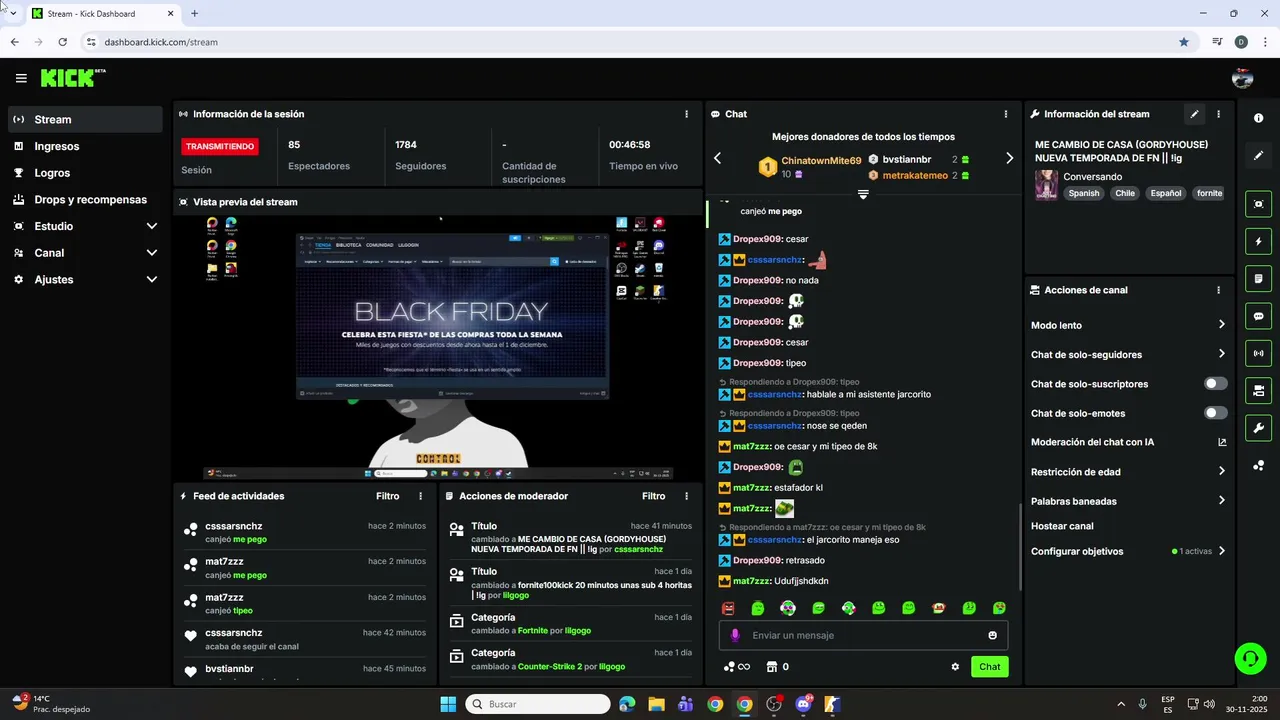Open the profile avatar menu
This screenshot has height=720, width=1280.
coord(1243,78)
